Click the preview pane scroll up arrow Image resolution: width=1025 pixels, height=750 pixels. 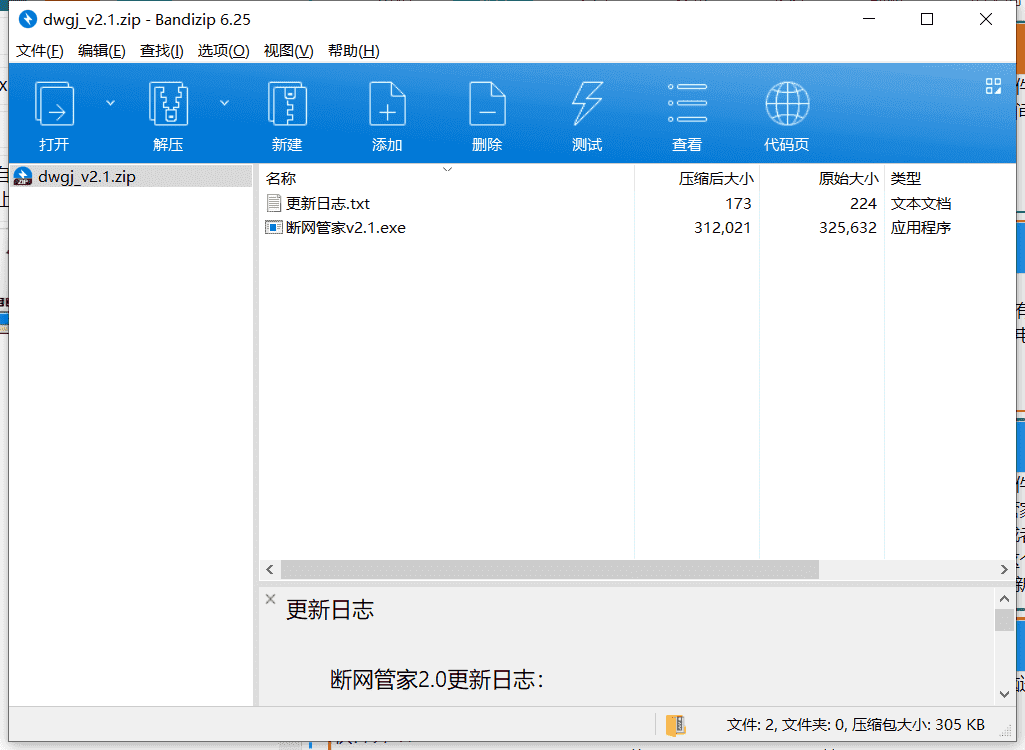pyautogui.click(x=1004, y=598)
